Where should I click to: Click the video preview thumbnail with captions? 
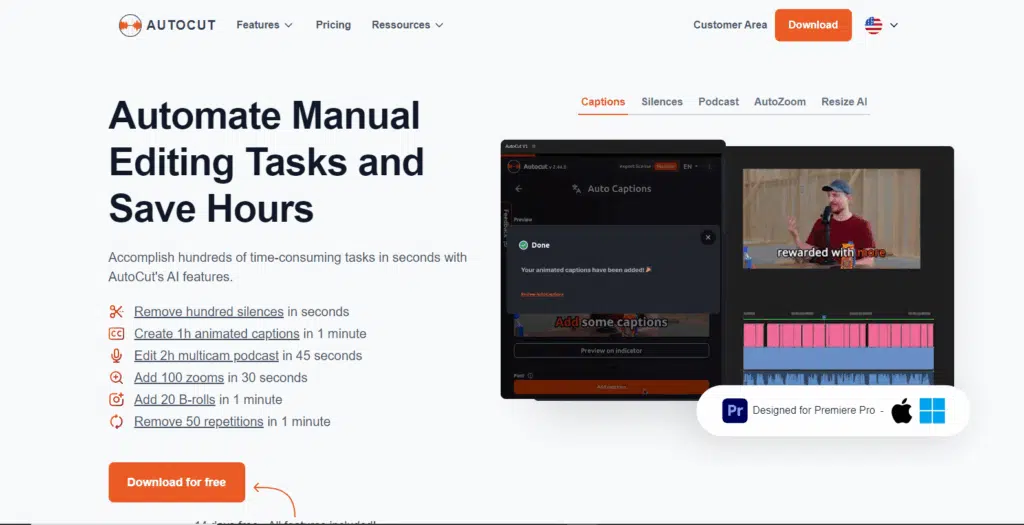tap(831, 219)
